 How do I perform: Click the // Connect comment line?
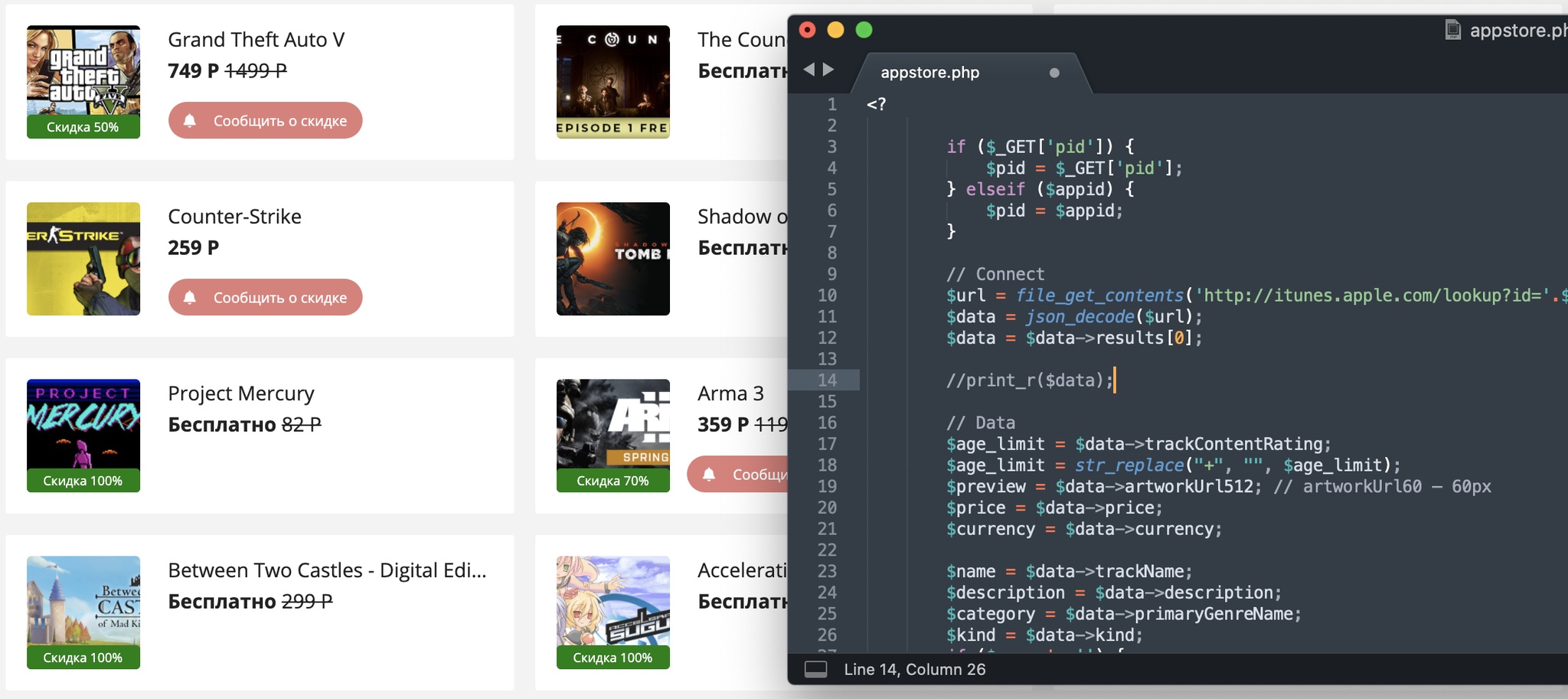point(995,274)
